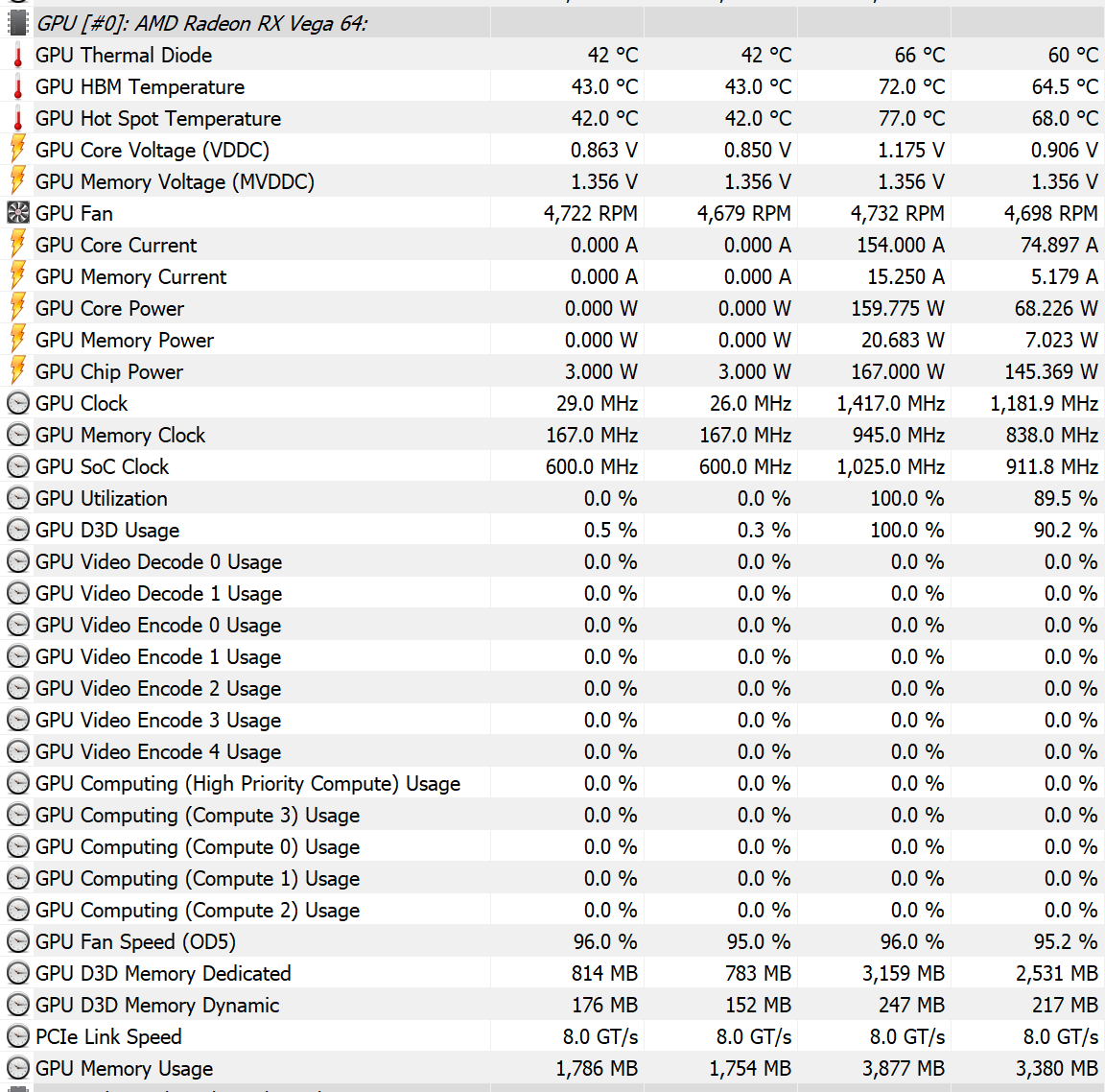Image resolution: width=1105 pixels, height=1092 pixels.
Task: Select the GPU Computing (Compute 3) Usage label
Action: tap(198, 815)
